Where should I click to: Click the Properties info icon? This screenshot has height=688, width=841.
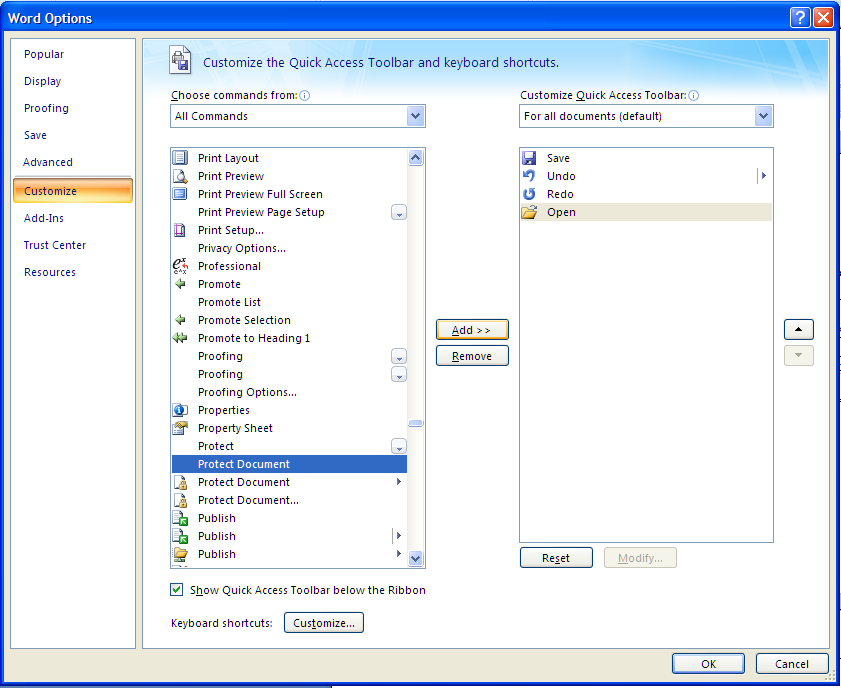pyautogui.click(x=180, y=410)
